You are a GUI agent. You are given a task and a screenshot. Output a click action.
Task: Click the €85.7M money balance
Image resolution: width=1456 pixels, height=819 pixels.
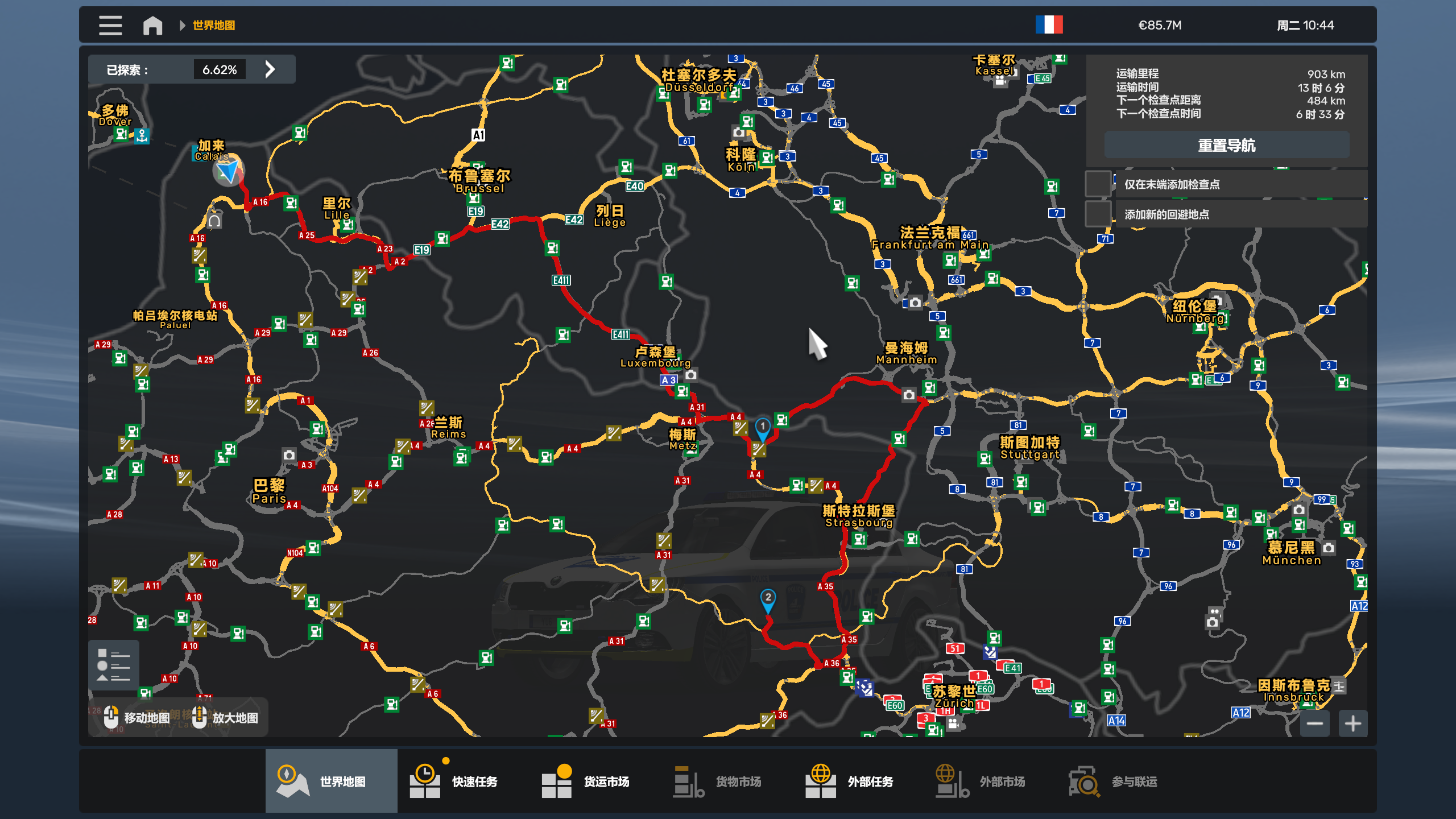pyautogui.click(x=1160, y=25)
